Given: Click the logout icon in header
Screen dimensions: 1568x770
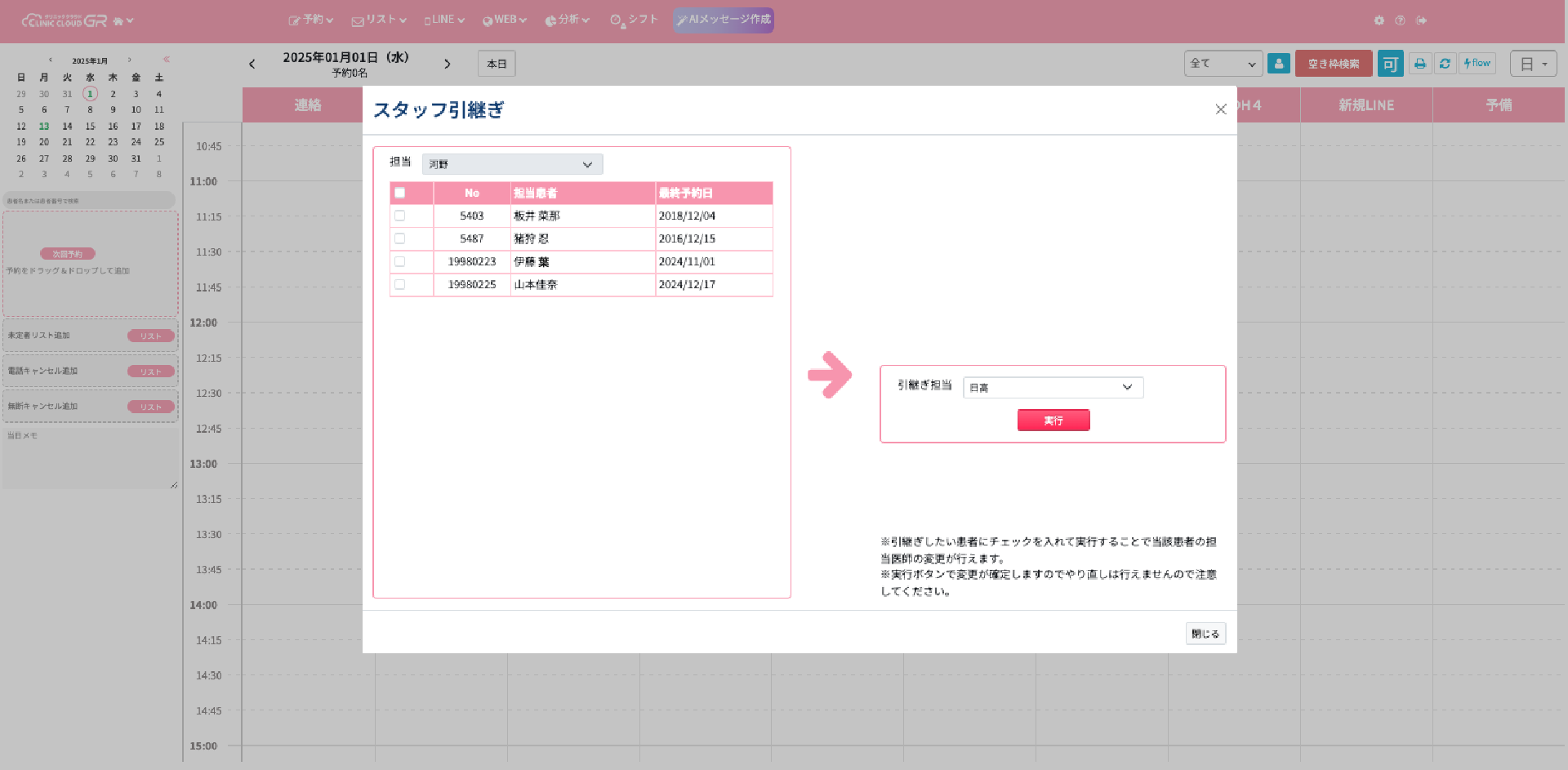Looking at the screenshot, I should [1422, 20].
